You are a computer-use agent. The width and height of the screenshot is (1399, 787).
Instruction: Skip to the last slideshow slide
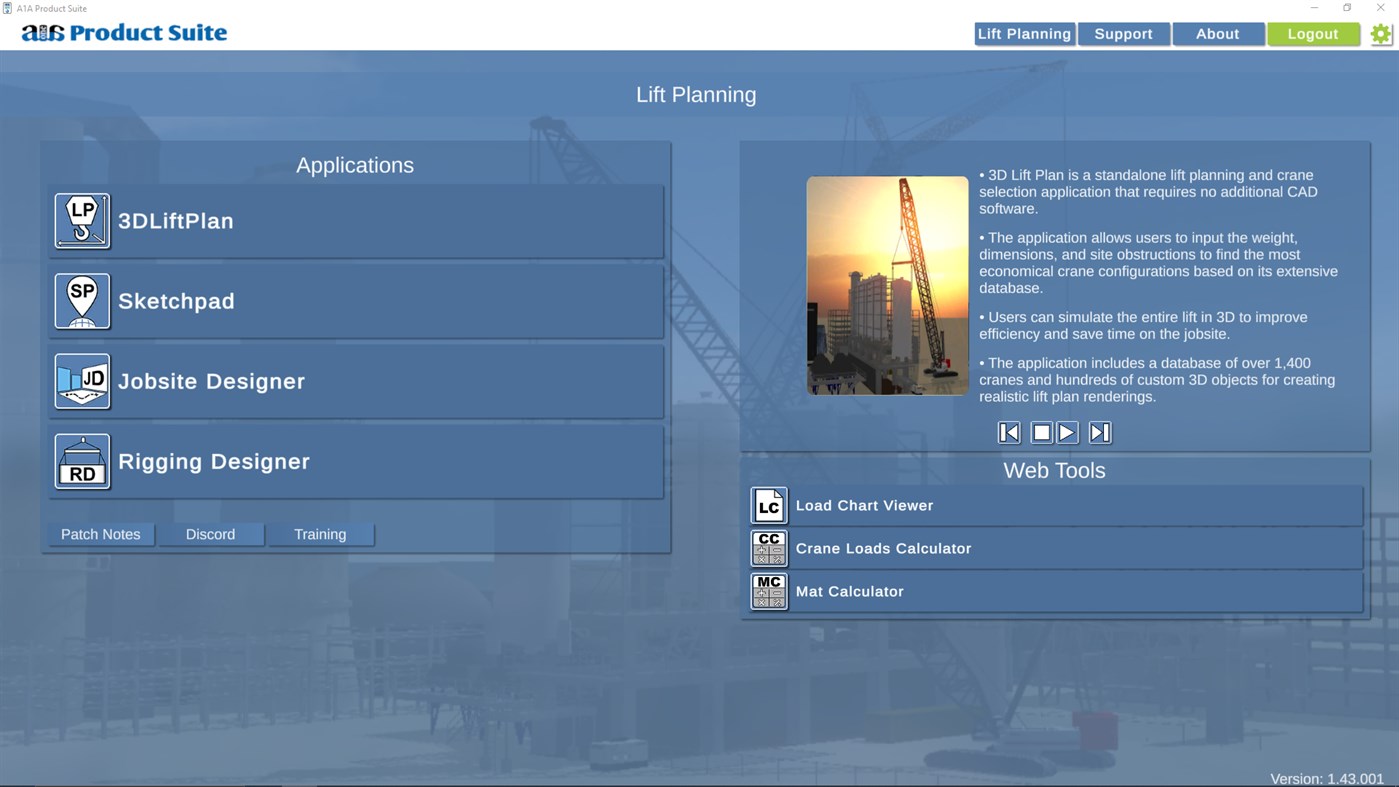pyautogui.click(x=1098, y=431)
